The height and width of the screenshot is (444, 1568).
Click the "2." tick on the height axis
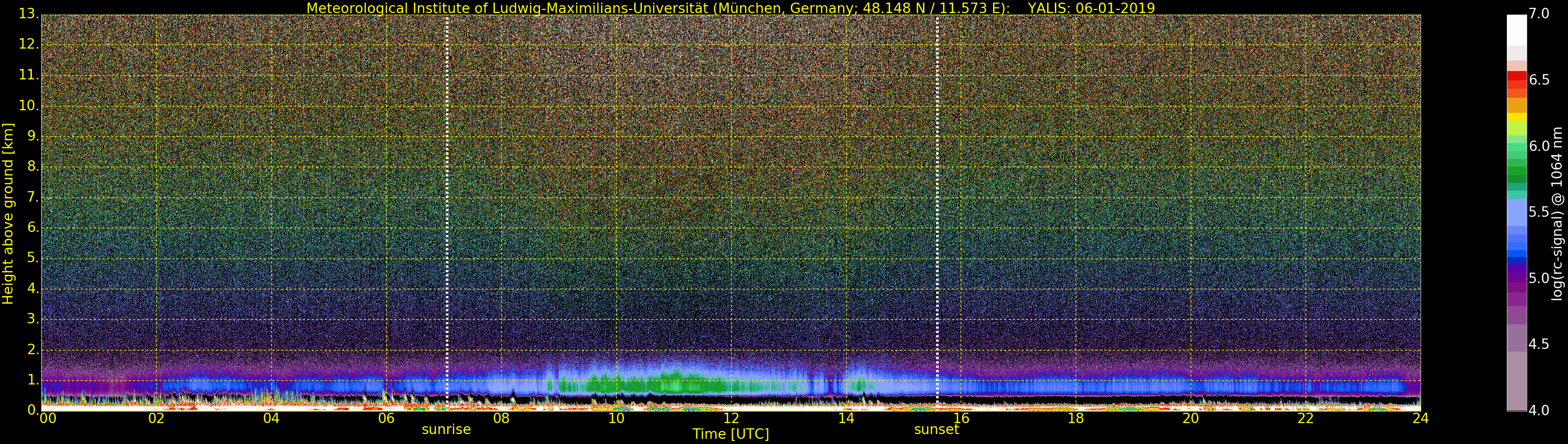pyautogui.click(x=32, y=349)
